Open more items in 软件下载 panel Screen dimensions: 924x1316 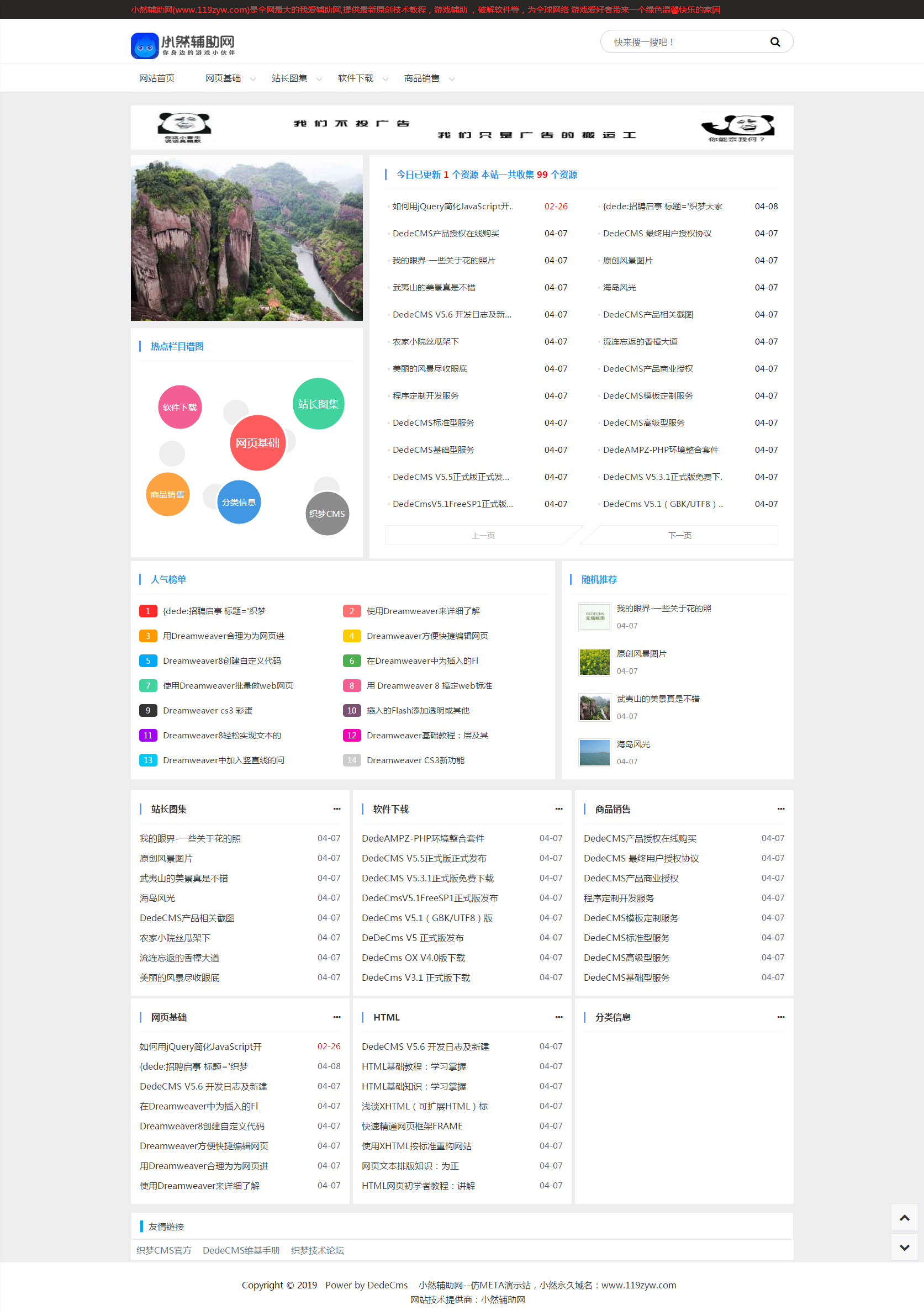[x=558, y=808]
